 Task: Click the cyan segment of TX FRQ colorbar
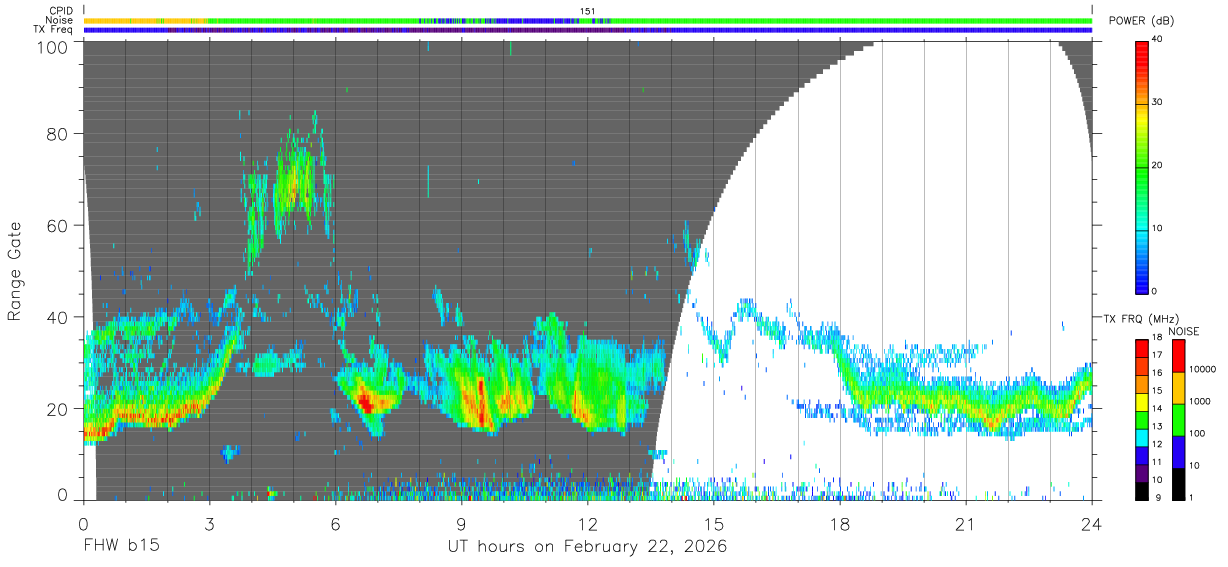click(x=1142, y=436)
